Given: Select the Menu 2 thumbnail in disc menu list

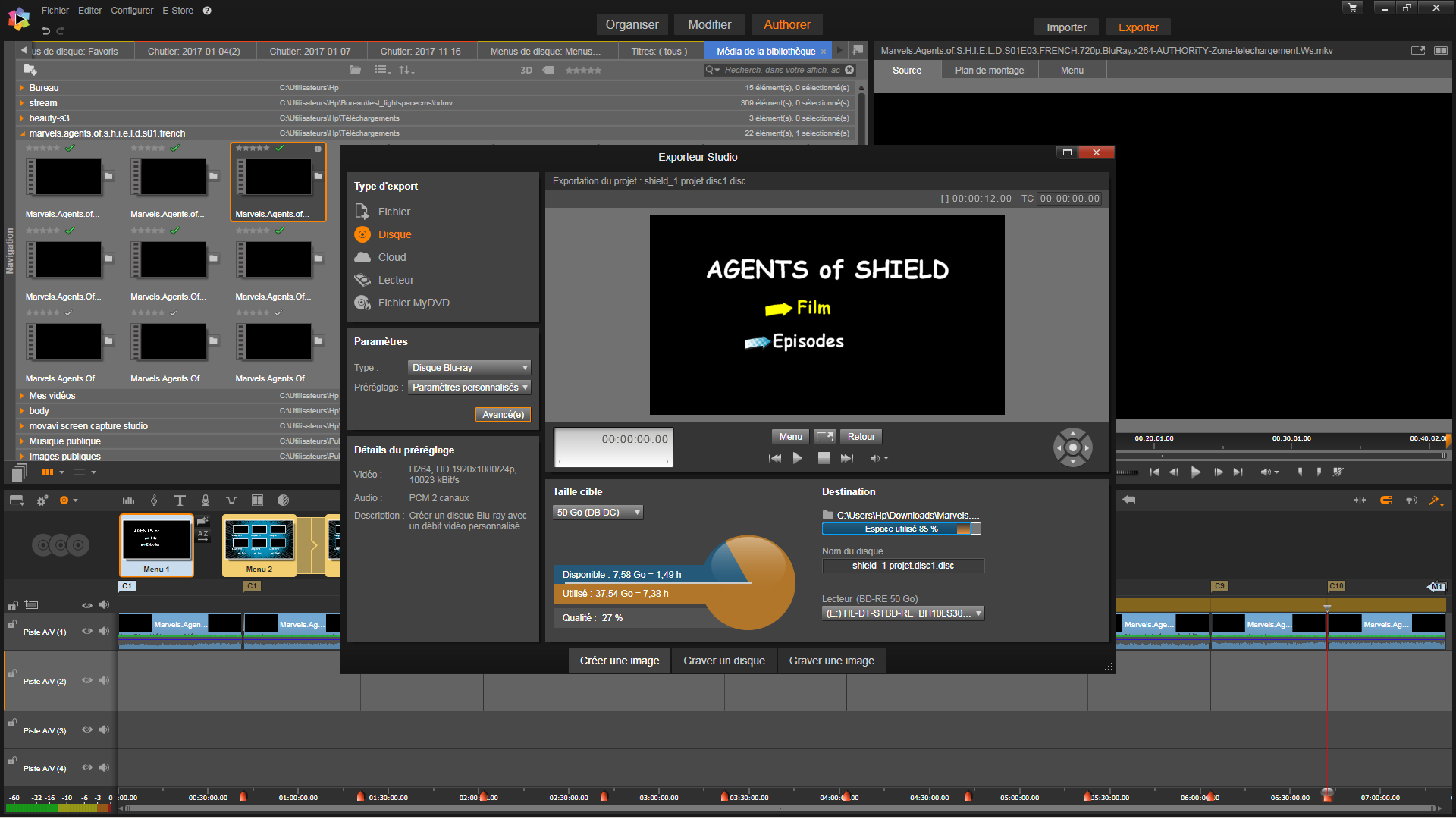Looking at the screenshot, I should click(x=259, y=545).
